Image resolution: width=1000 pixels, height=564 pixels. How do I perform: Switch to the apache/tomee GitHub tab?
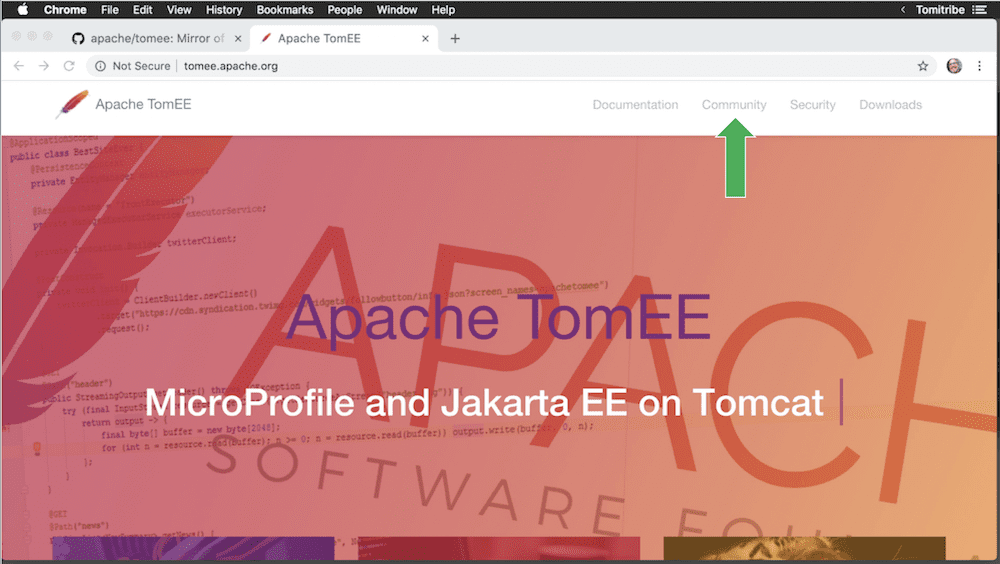(x=157, y=38)
